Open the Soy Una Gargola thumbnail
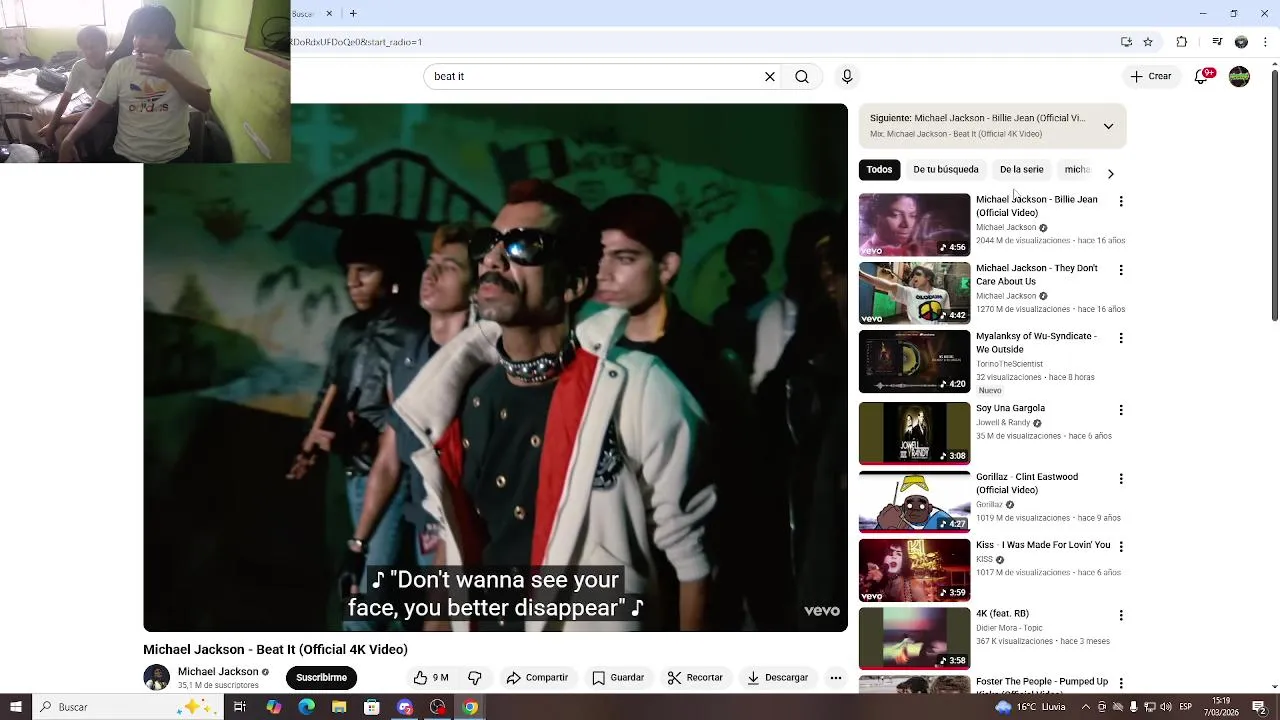This screenshot has width=1280, height=720. click(x=914, y=434)
